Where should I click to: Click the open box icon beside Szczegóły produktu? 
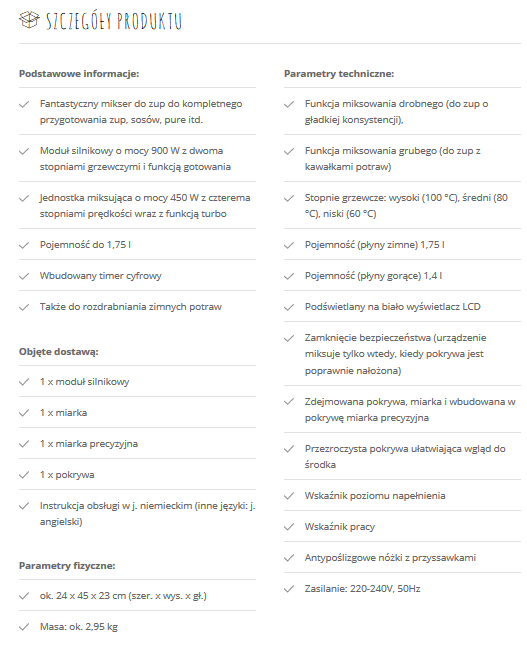(x=29, y=20)
